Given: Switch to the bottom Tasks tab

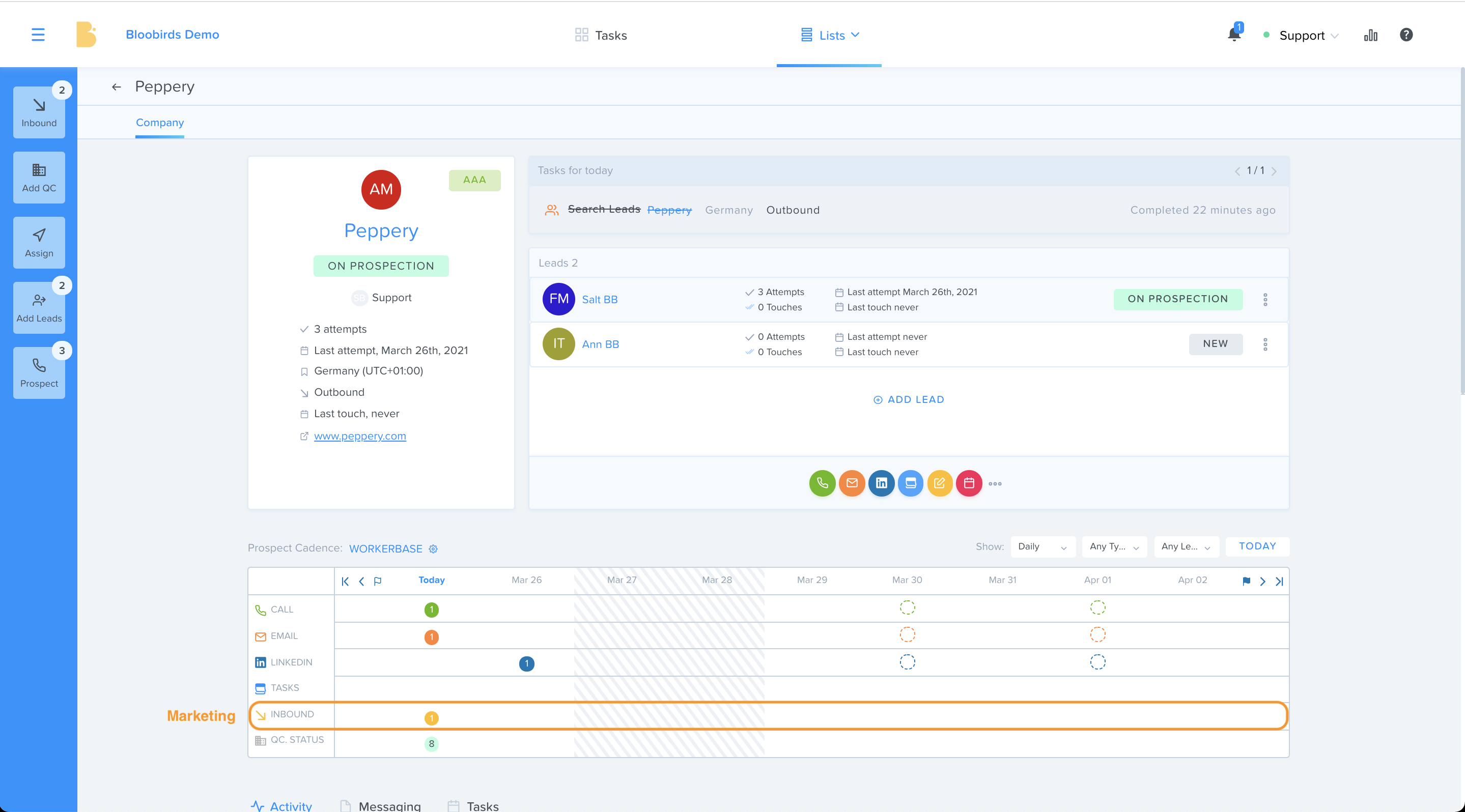Looking at the screenshot, I should point(472,805).
